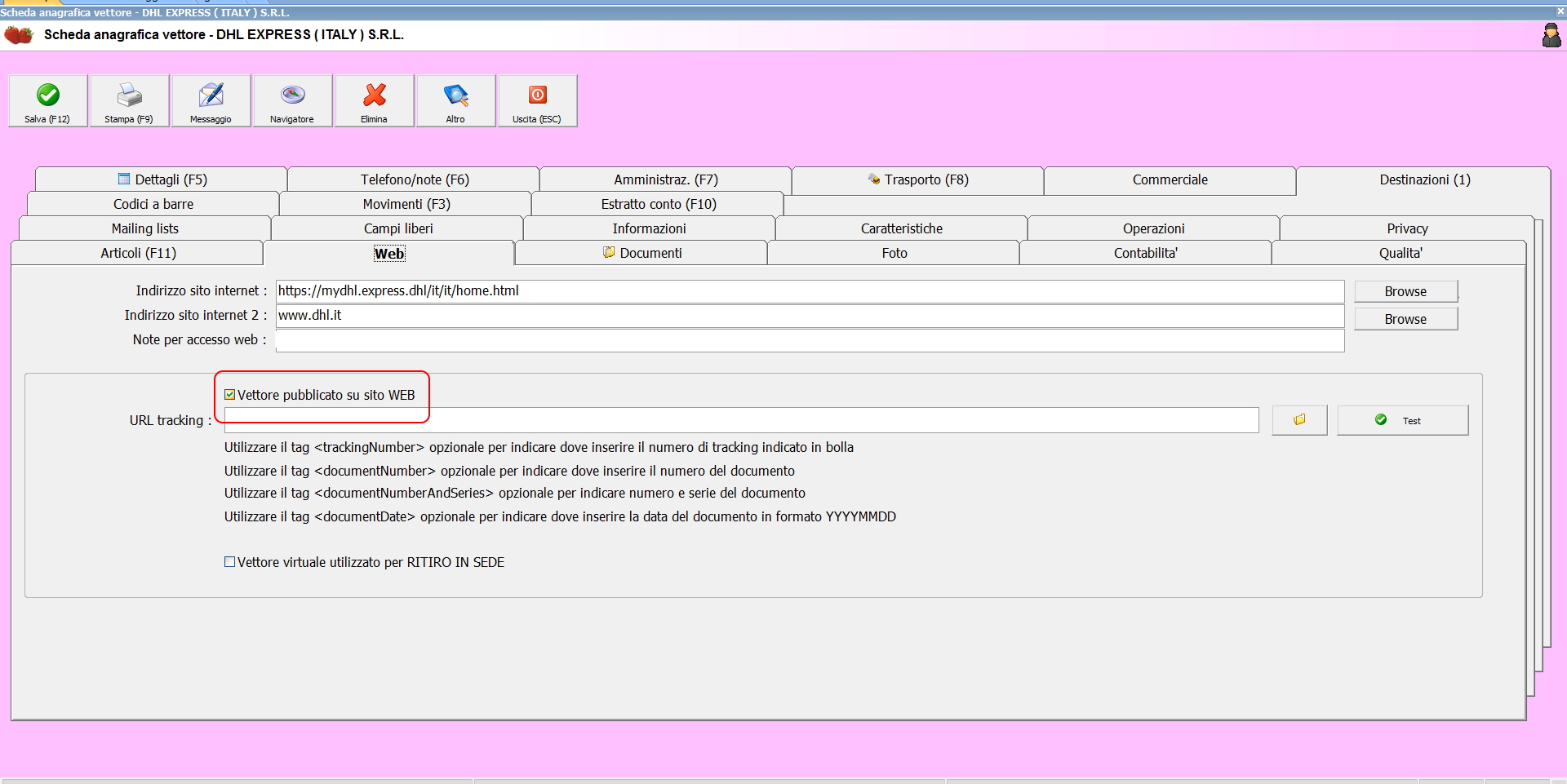Select the Trasporto (F8) tab
Viewport: 1567px width, 784px height.
[x=918, y=179]
